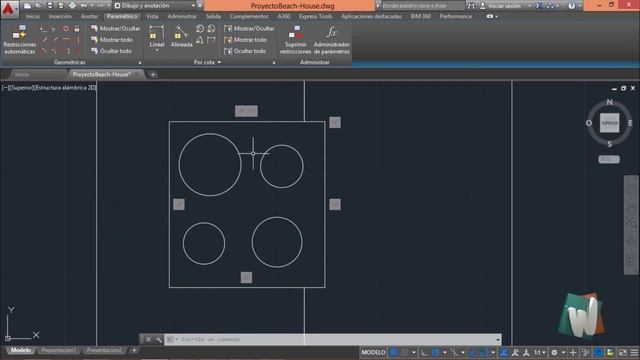The height and width of the screenshot is (360, 640).
Task: Click geometric Mostrar/Ocultar button
Action: (x=116, y=29)
